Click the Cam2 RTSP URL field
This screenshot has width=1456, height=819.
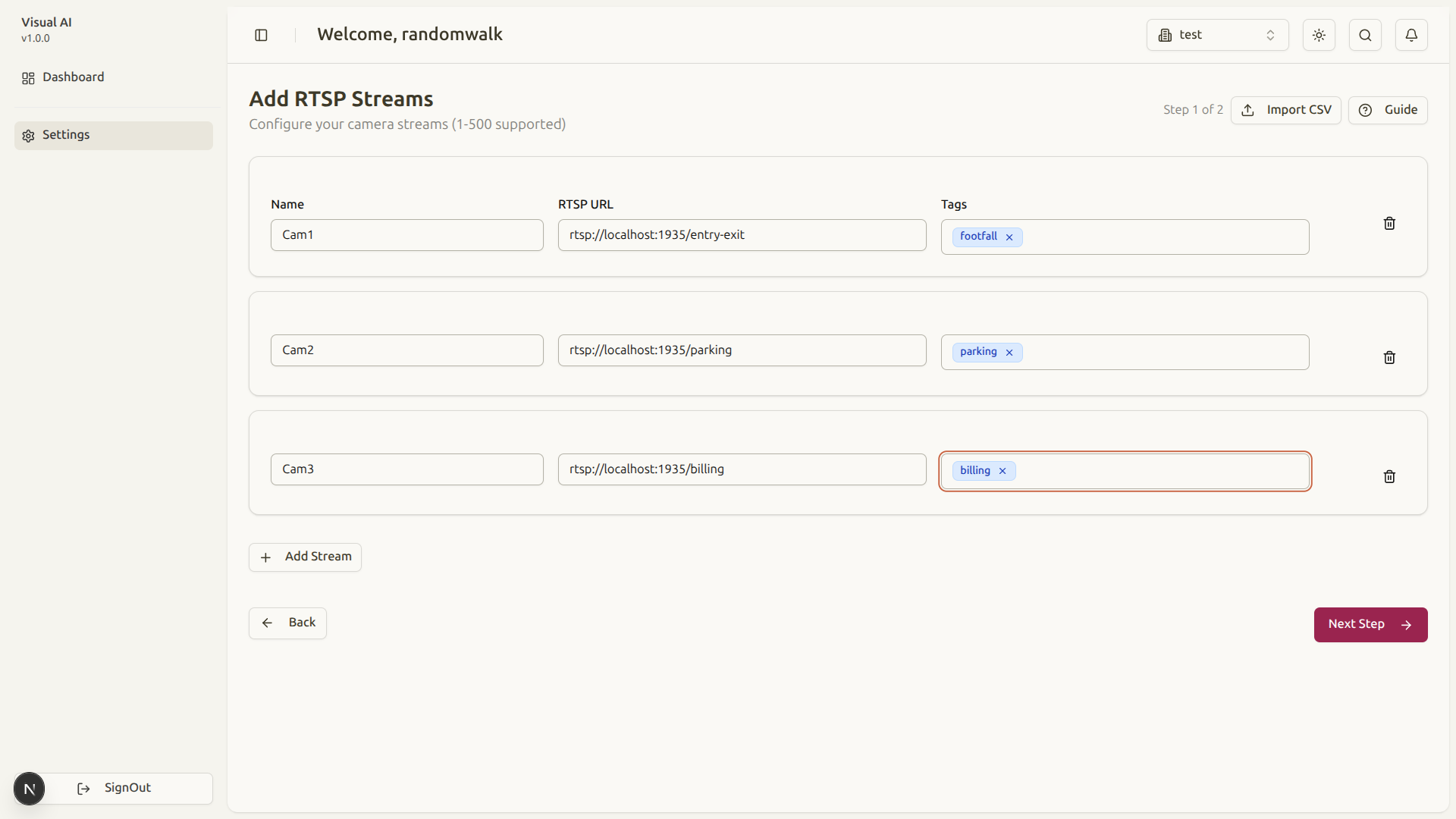(x=742, y=350)
